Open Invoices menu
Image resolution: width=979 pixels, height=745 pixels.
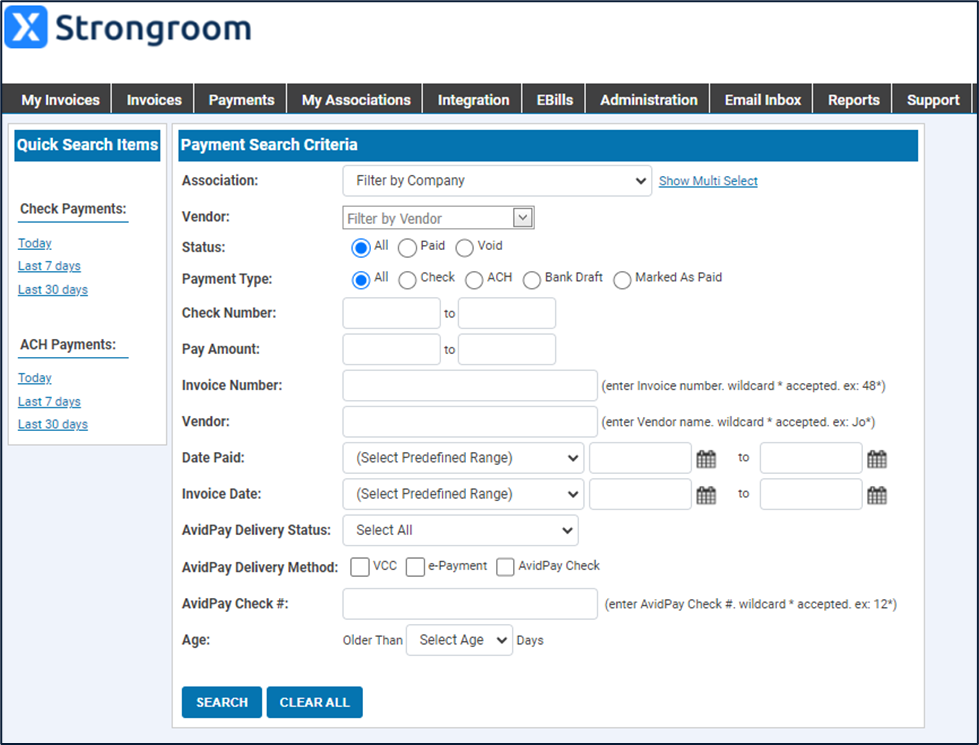click(154, 100)
